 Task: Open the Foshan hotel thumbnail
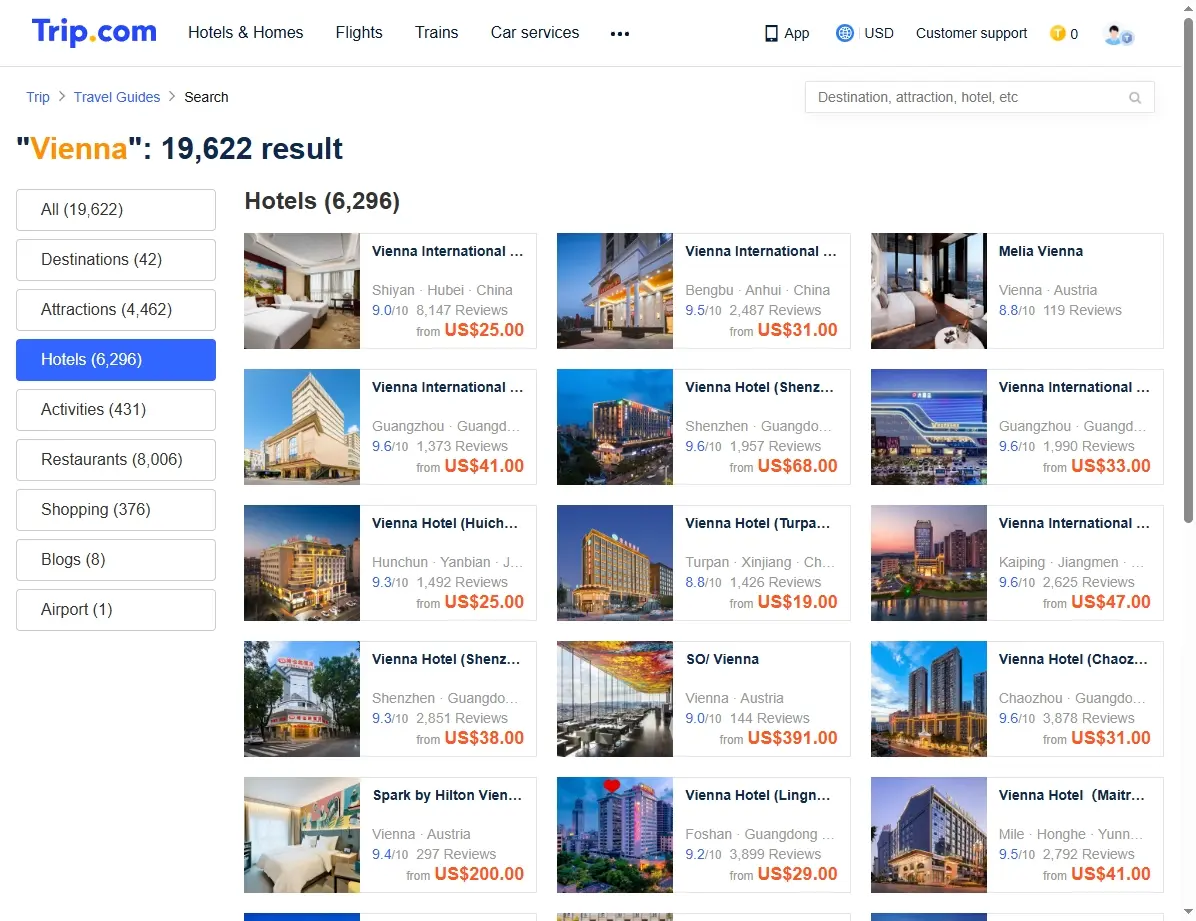tap(615, 835)
